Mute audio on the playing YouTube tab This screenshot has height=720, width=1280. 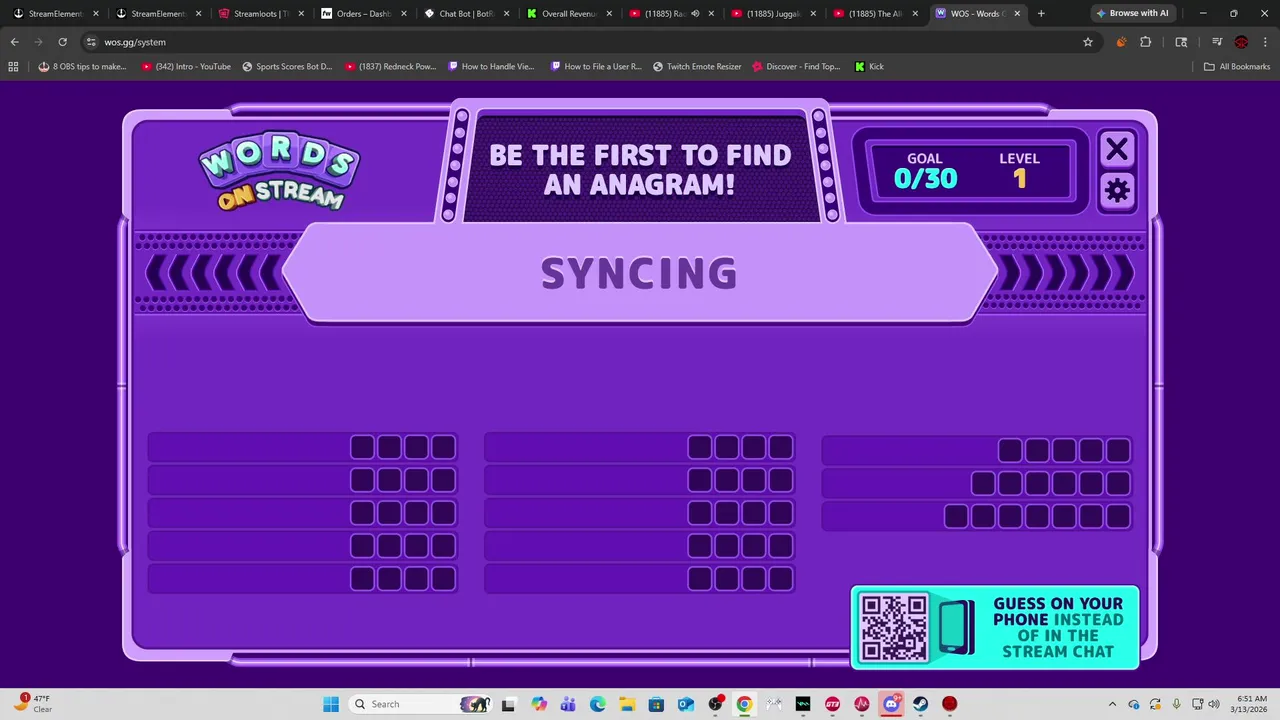pos(695,14)
